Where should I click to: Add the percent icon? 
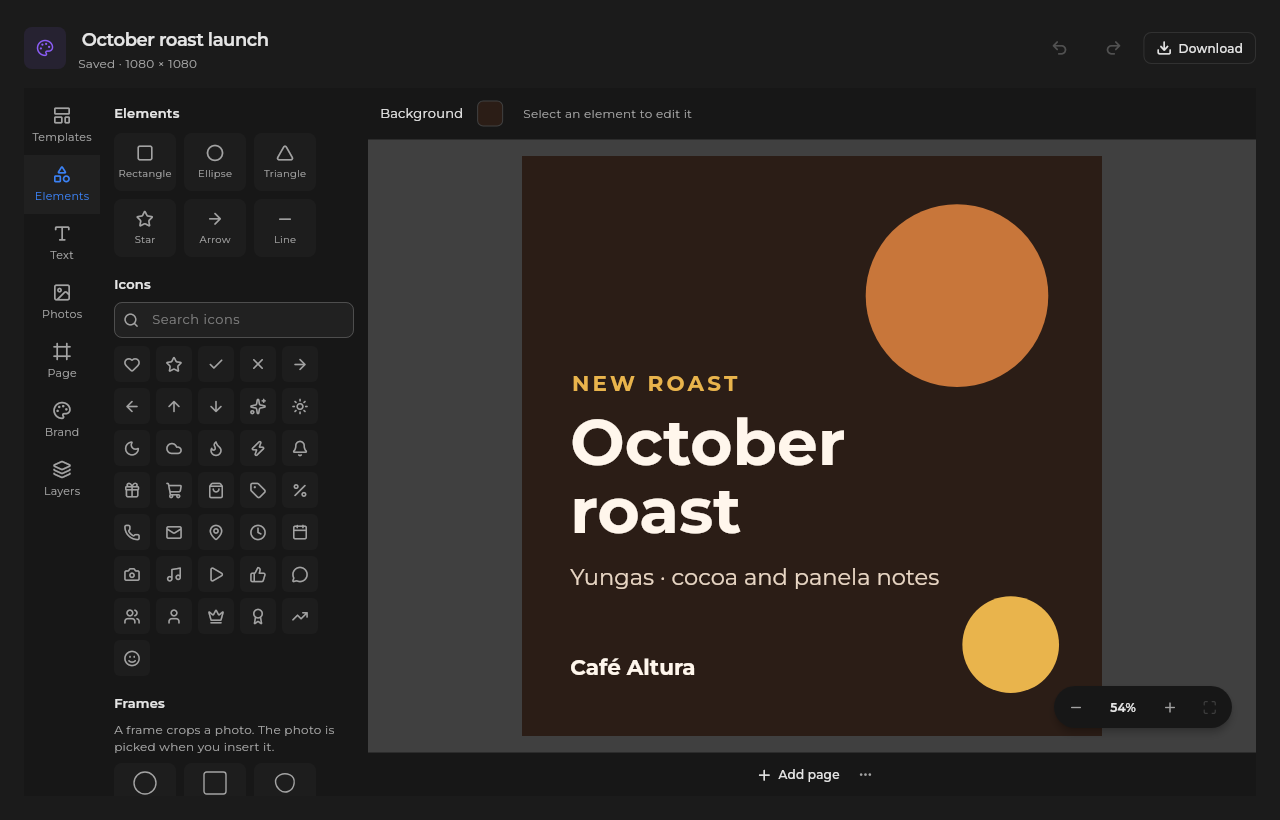[300, 490]
